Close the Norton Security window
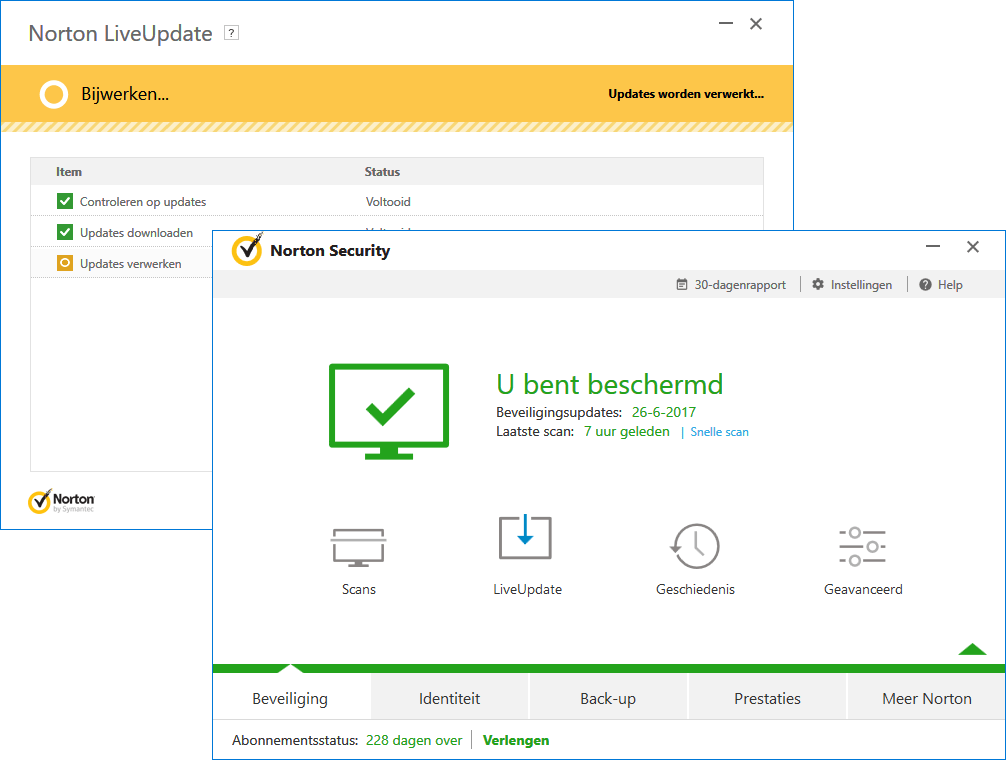This screenshot has height=760, width=1006. (x=973, y=247)
